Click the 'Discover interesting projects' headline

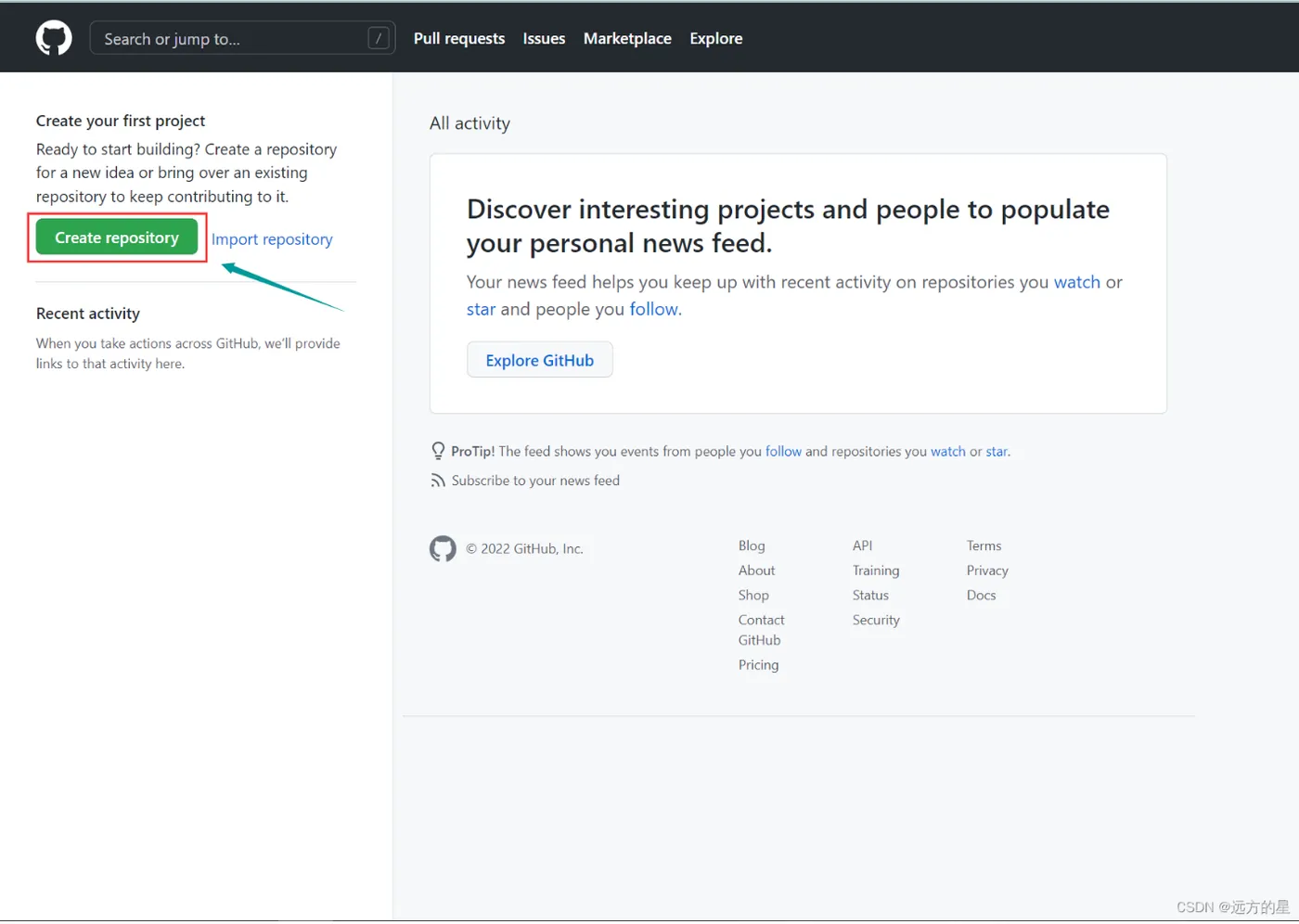click(x=788, y=225)
